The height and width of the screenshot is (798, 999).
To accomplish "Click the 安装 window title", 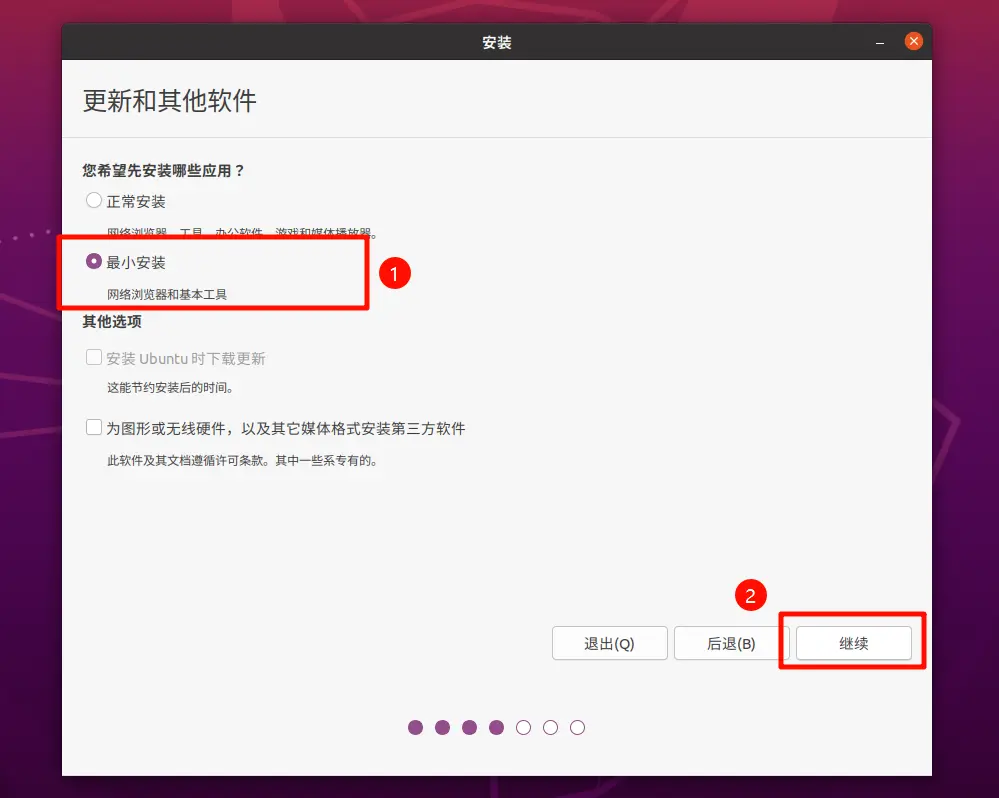I will coord(497,43).
